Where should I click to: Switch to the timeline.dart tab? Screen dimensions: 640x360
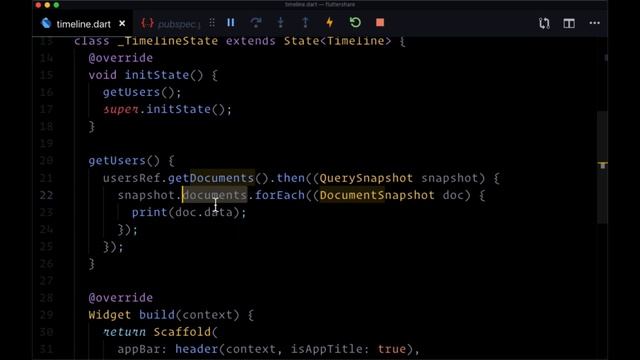pos(83,24)
